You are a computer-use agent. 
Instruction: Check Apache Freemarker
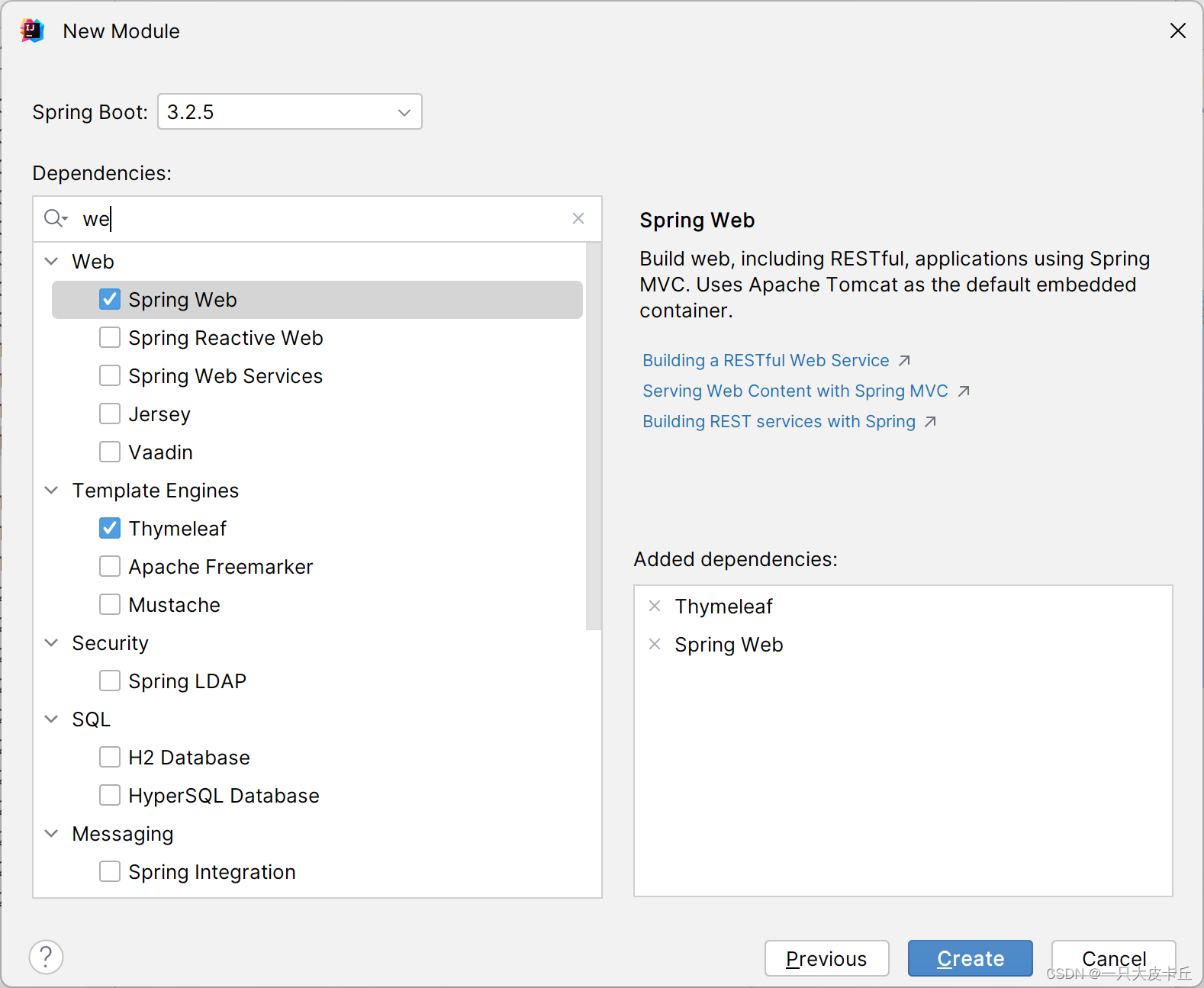[x=110, y=566]
